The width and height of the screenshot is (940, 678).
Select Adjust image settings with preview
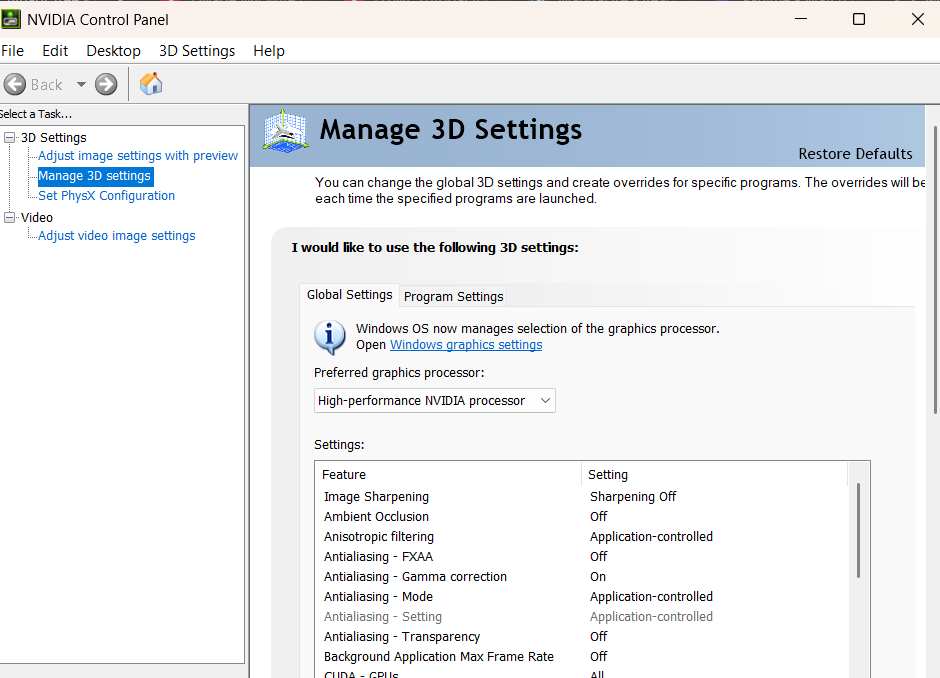tap(138, 156)
